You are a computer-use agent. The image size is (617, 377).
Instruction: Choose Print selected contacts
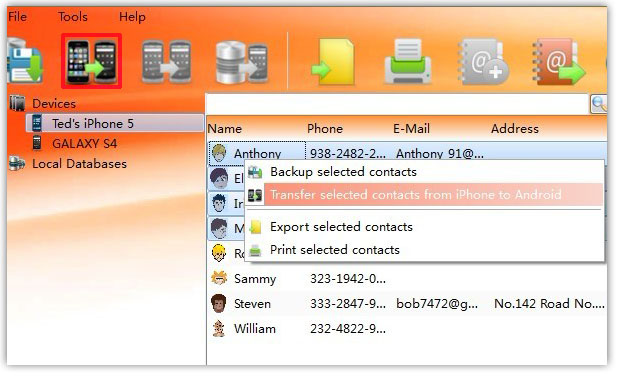coord(335,250)
